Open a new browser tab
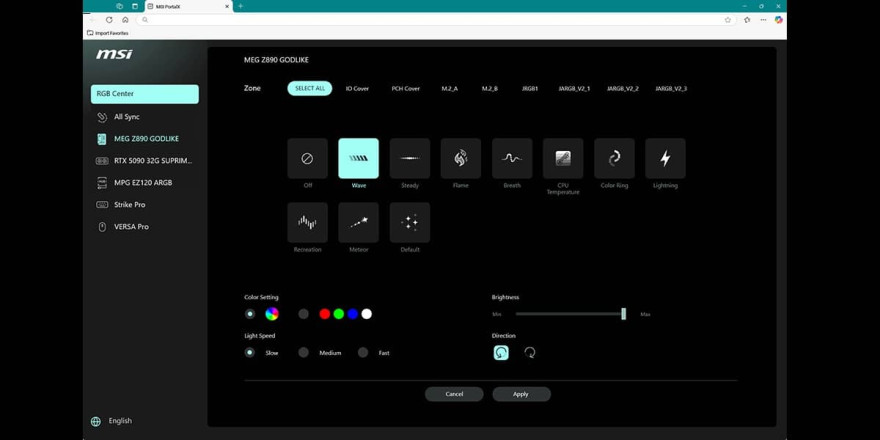 240,6
